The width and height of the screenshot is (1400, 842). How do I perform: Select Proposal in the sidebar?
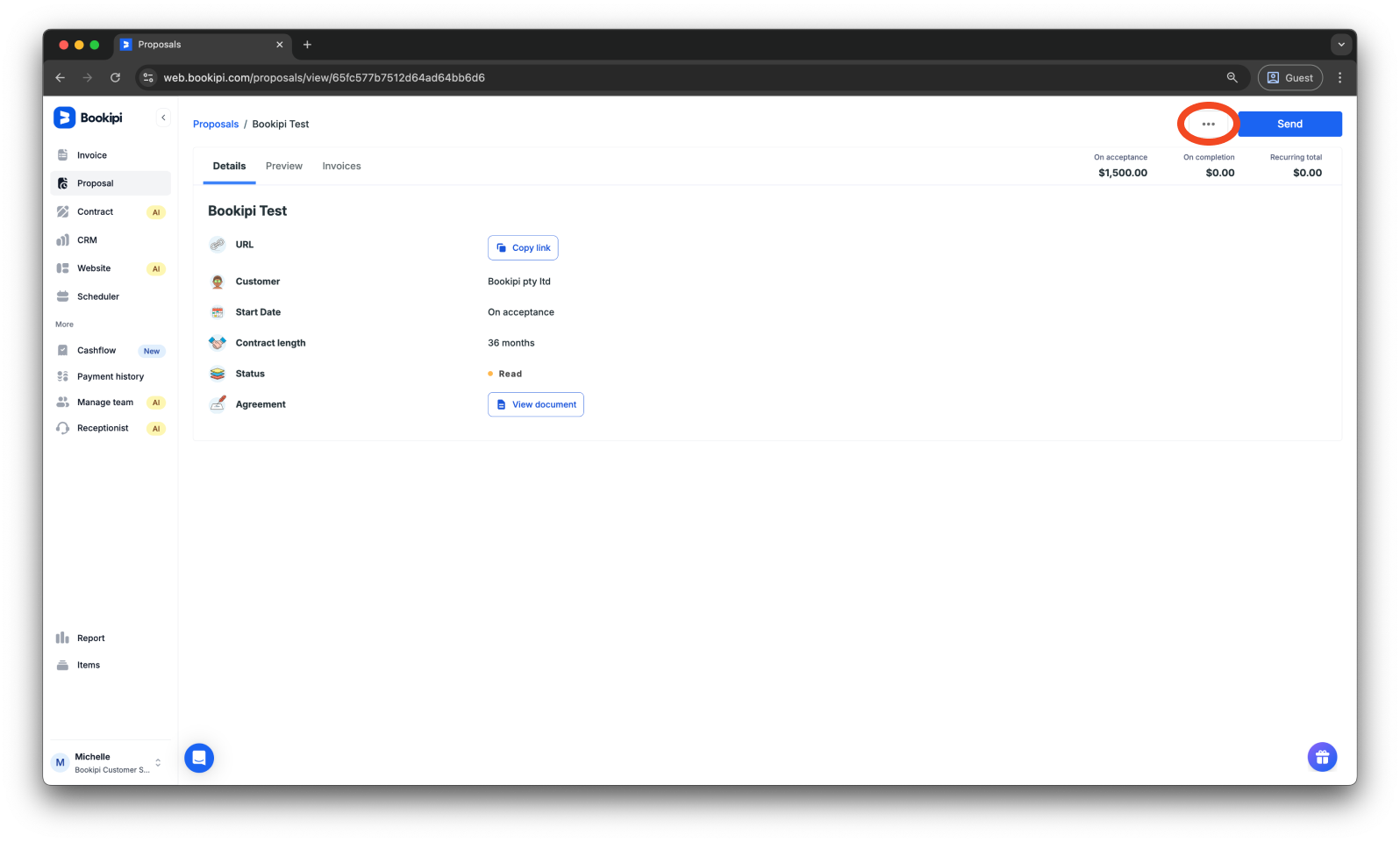pos(111,183)
